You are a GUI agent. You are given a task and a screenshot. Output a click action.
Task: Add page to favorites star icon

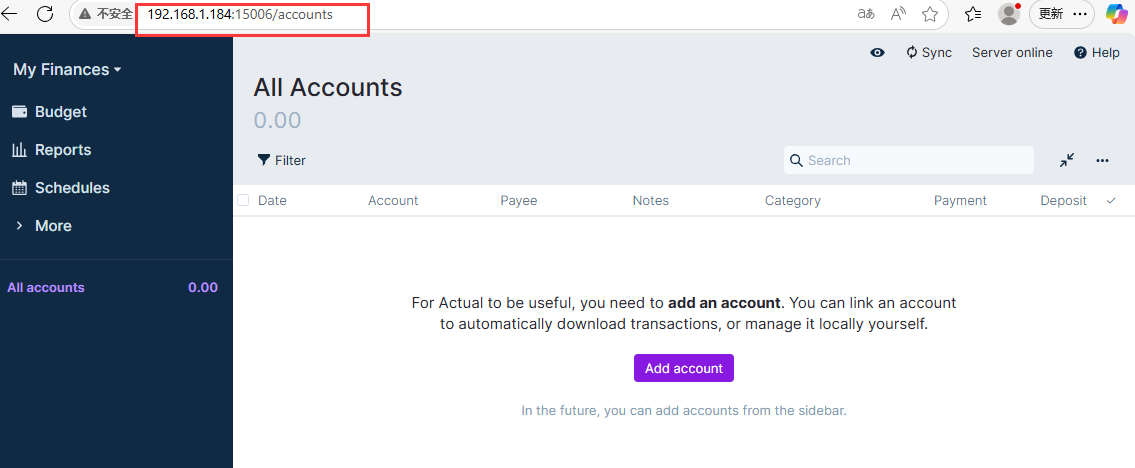click(x=930, y=14)
